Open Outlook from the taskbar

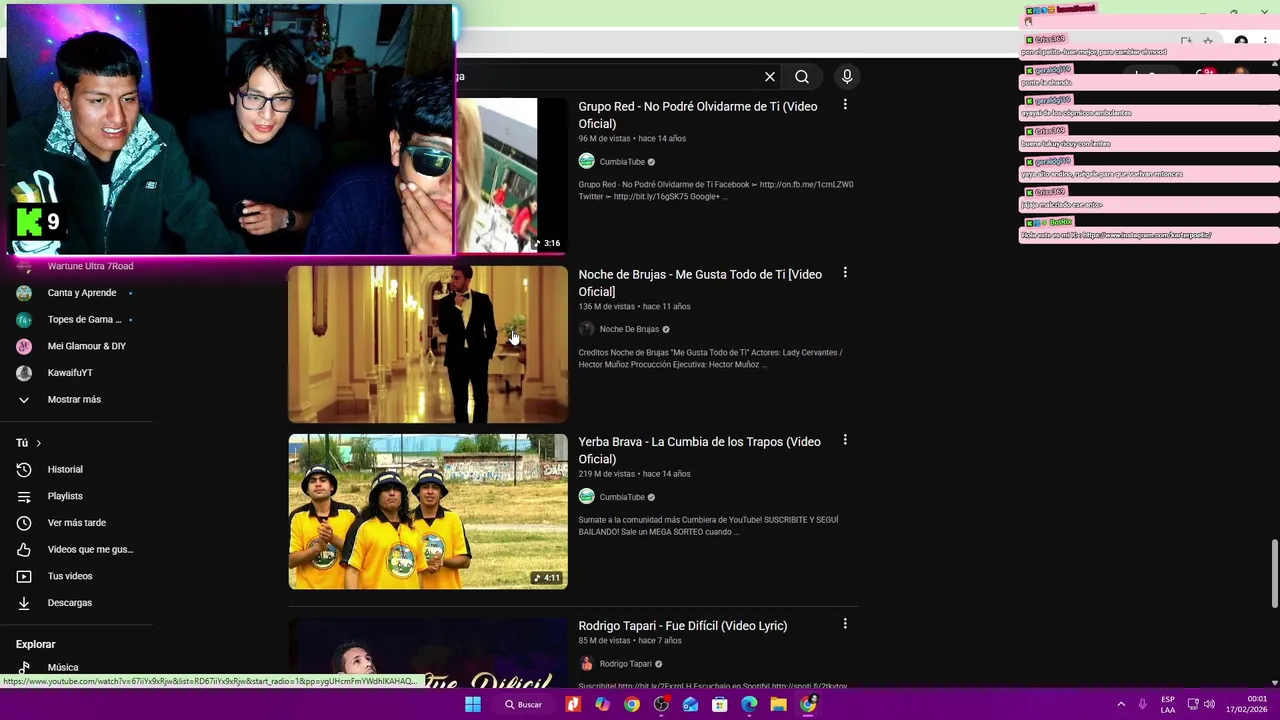point(690,705)
